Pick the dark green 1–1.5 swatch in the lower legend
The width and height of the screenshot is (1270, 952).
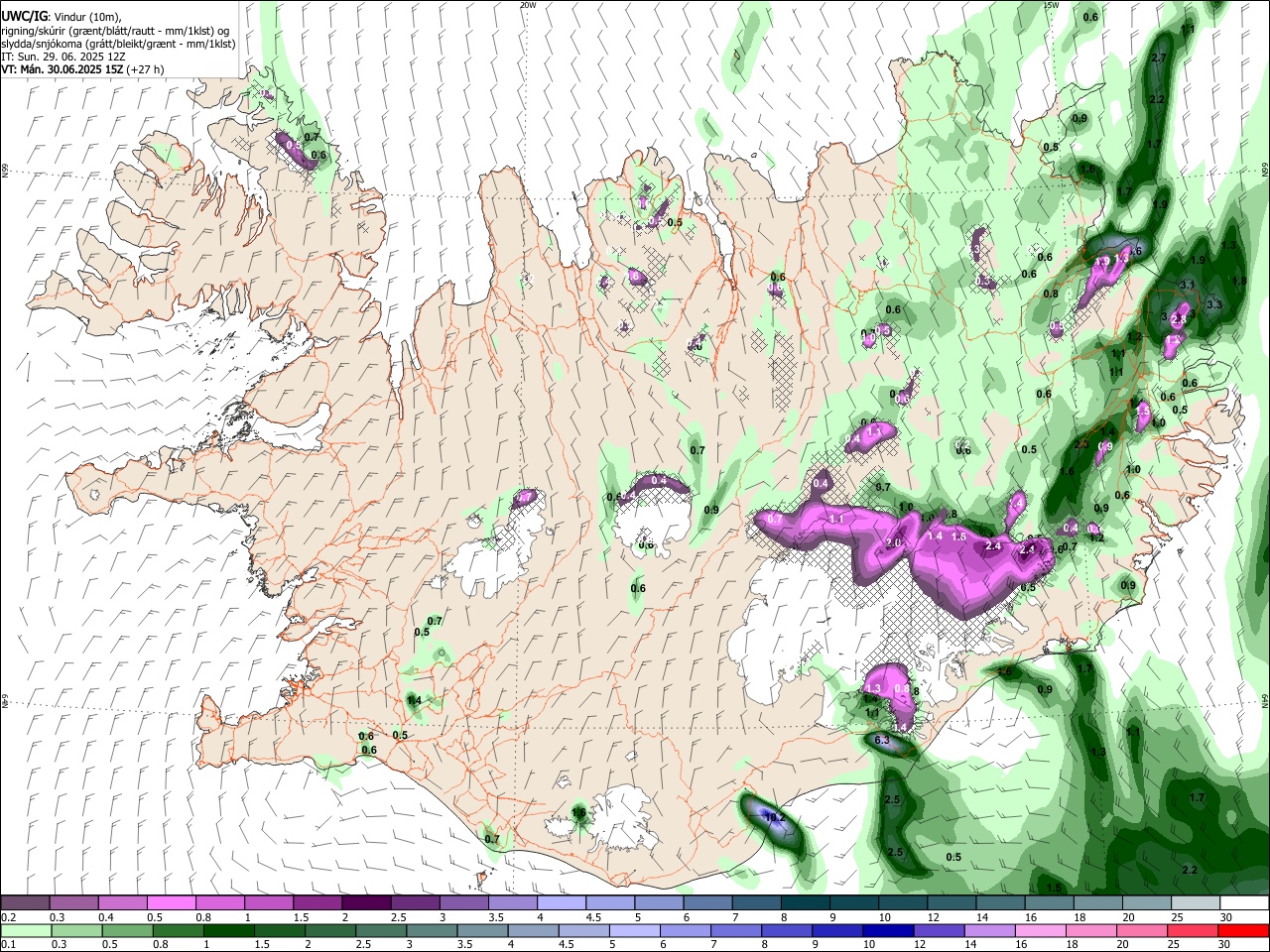point(229,930)
